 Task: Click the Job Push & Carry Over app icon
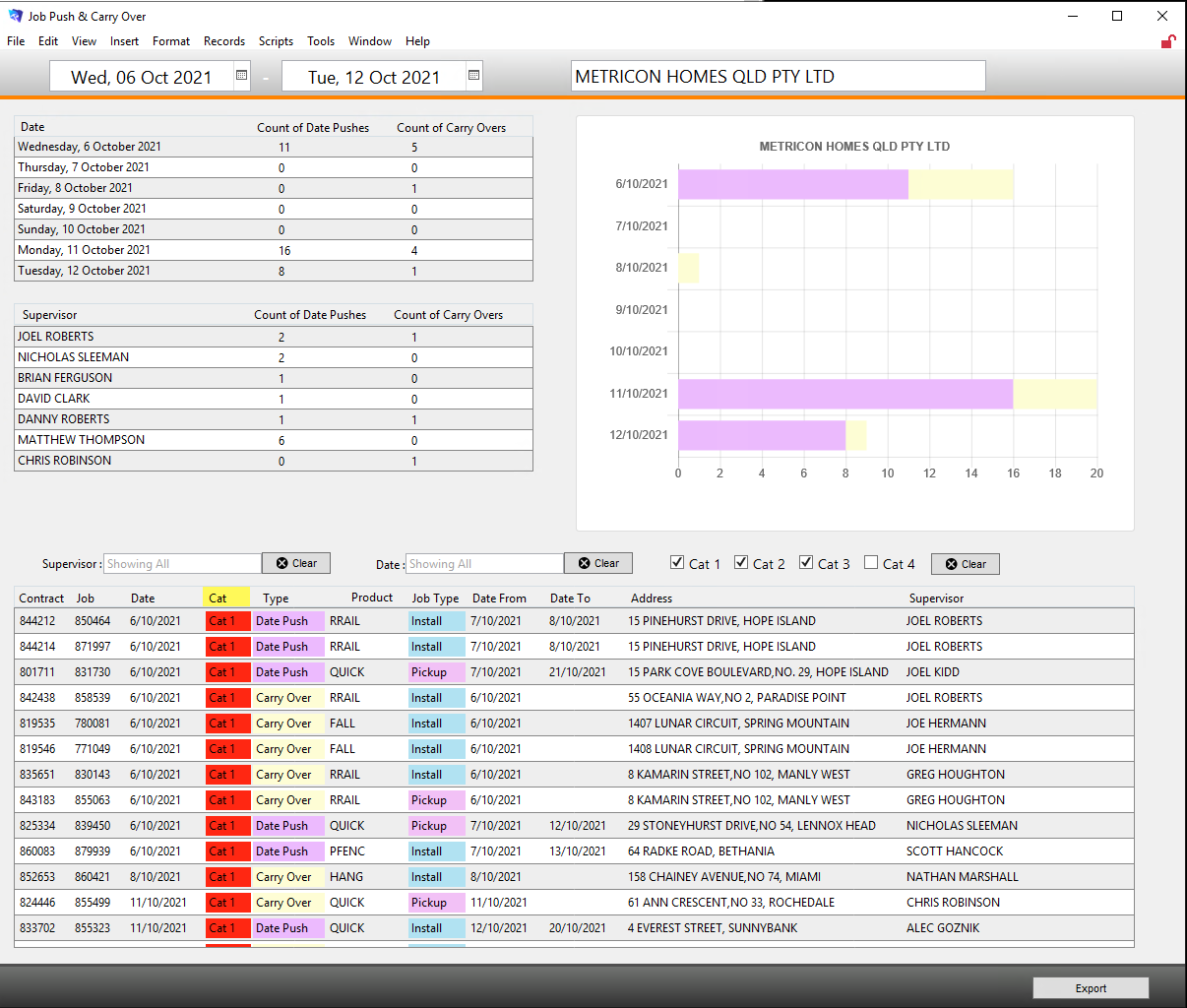pos(15,16)
